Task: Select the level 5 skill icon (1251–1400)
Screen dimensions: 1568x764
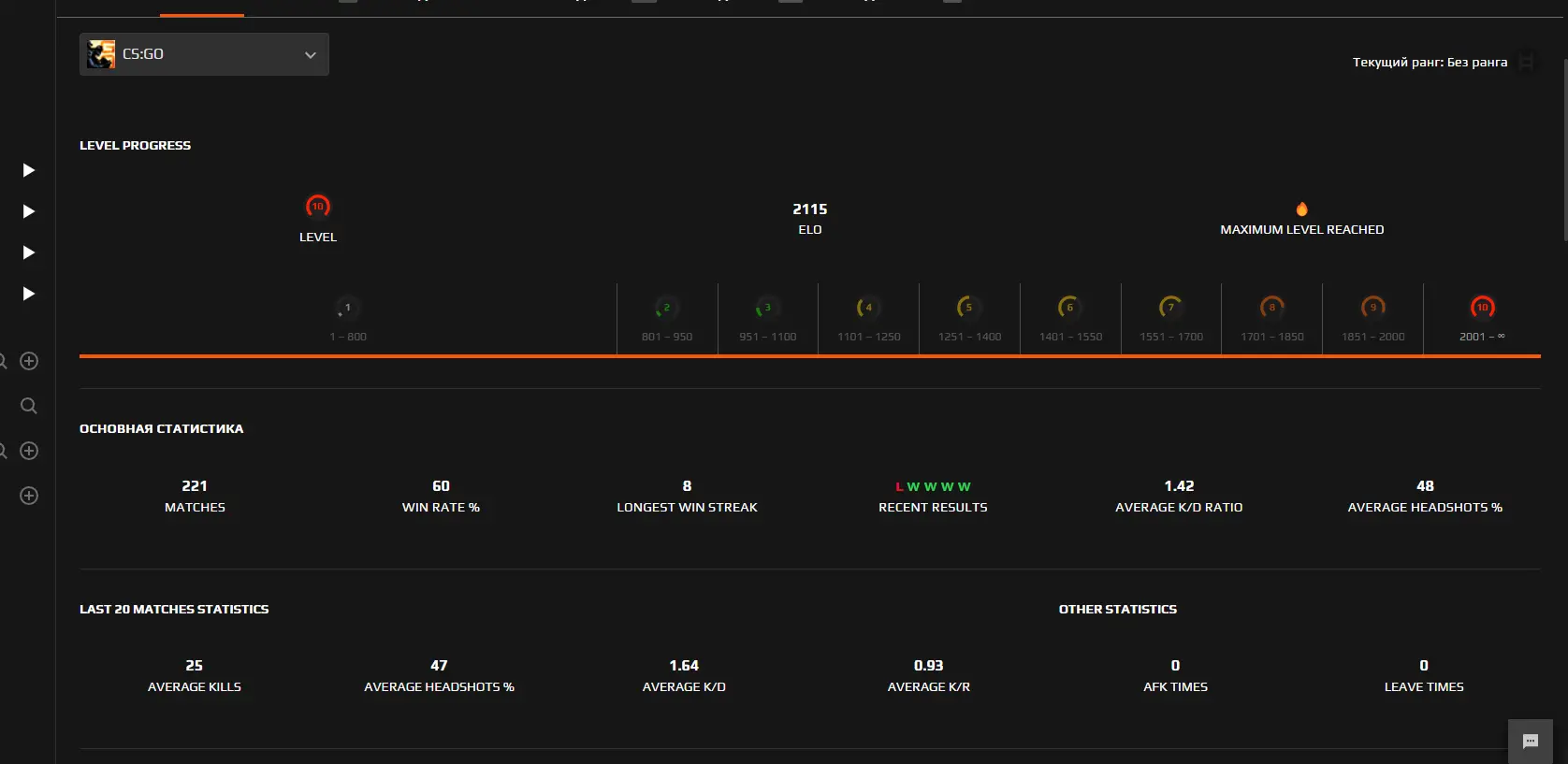Action: pyautogui.click(x=968, y=308)
